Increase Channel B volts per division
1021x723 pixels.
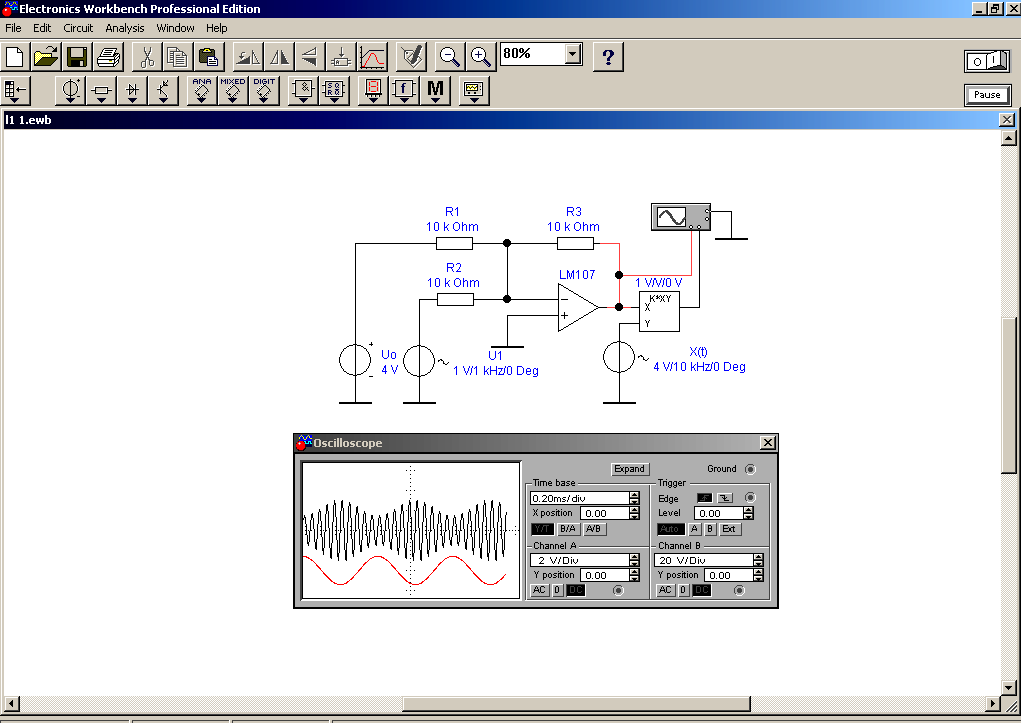(758, 557)
